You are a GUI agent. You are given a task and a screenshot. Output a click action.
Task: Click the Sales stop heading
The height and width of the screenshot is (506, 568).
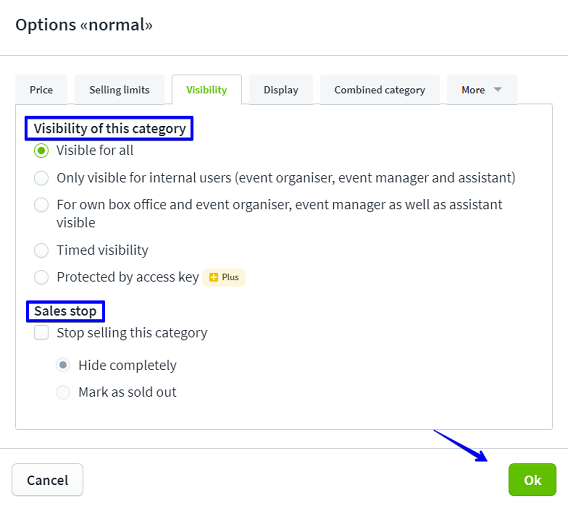click(x=65, y=311)
